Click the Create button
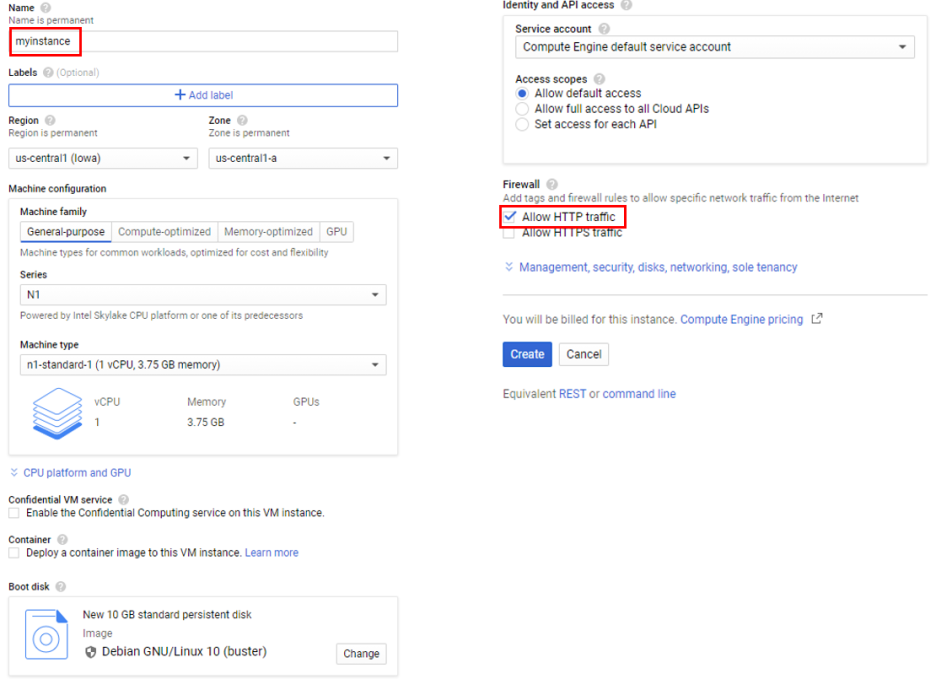This screenshot has height=679, width=936. (527, 354)
